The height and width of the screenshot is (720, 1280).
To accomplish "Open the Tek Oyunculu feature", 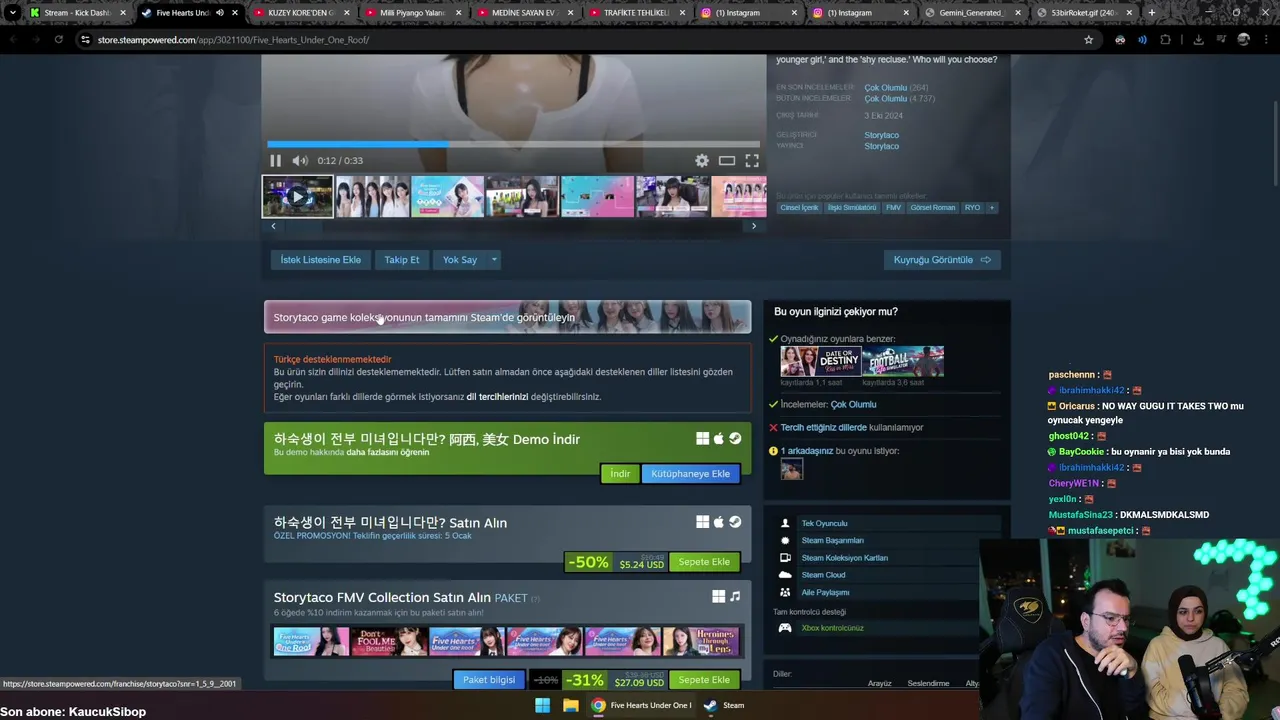I will [x=824, y=524].
